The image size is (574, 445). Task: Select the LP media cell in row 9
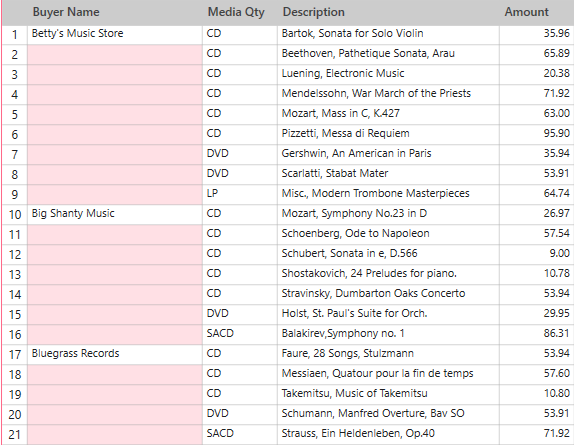[x=240, y=194]
